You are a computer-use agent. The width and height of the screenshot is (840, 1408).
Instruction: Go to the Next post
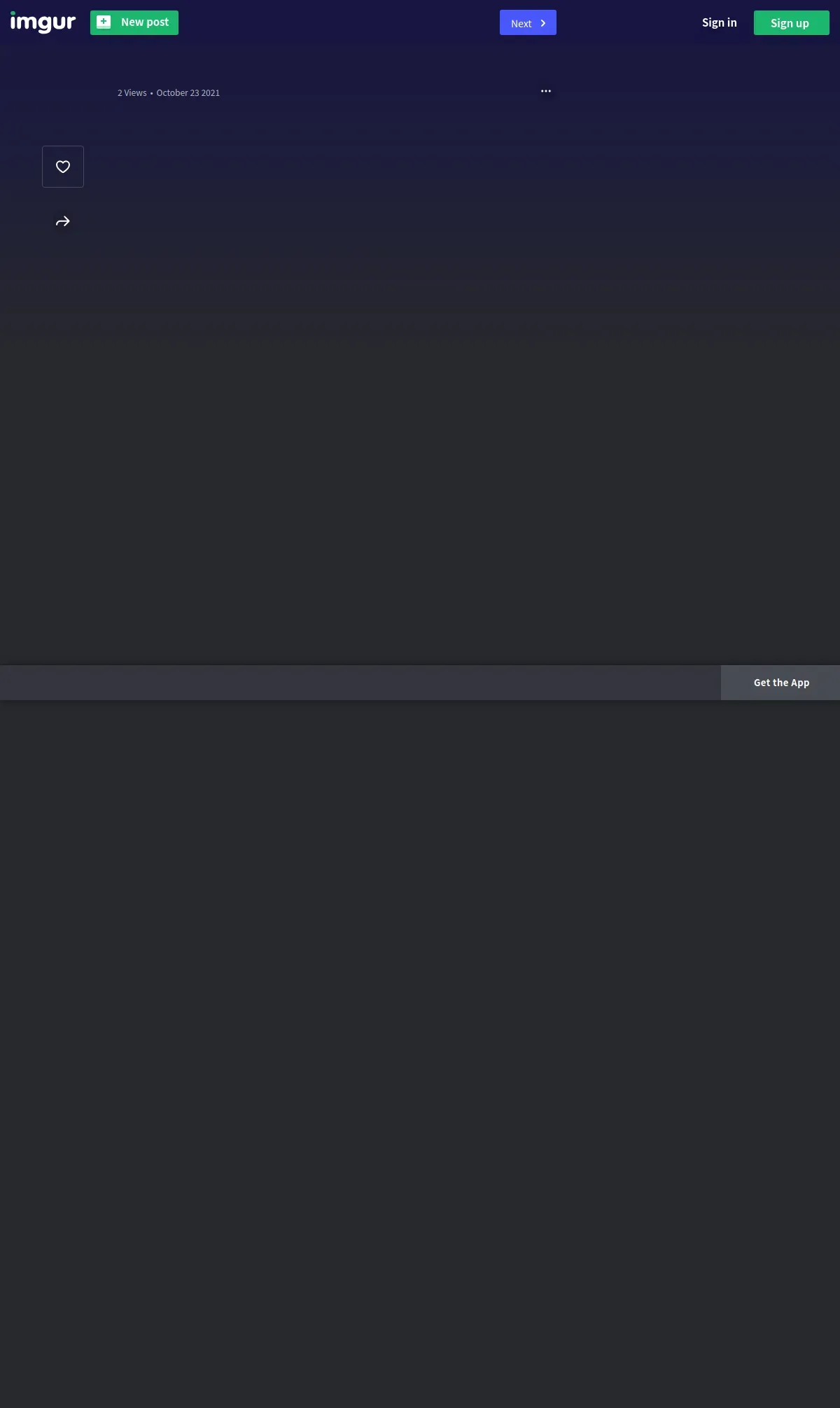(x=528, y=22)
